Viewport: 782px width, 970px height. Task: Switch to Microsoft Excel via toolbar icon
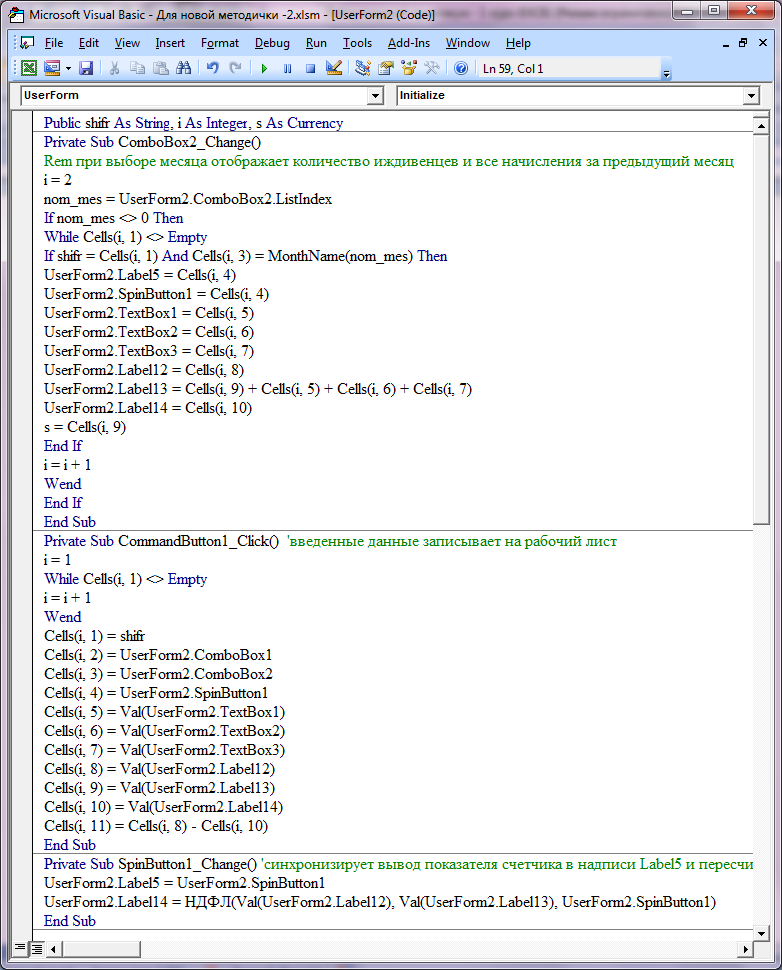pyautogui.click(x=29, y=68)
